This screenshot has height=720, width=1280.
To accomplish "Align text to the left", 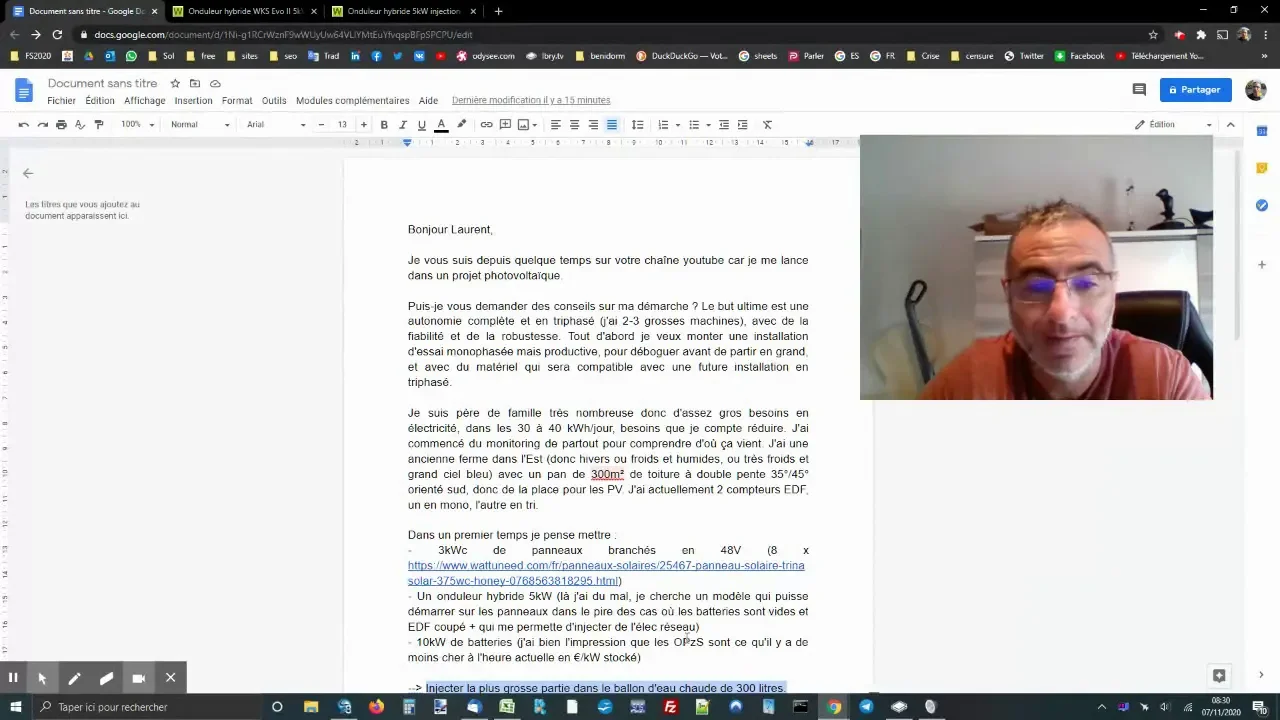I will (555, 125).
